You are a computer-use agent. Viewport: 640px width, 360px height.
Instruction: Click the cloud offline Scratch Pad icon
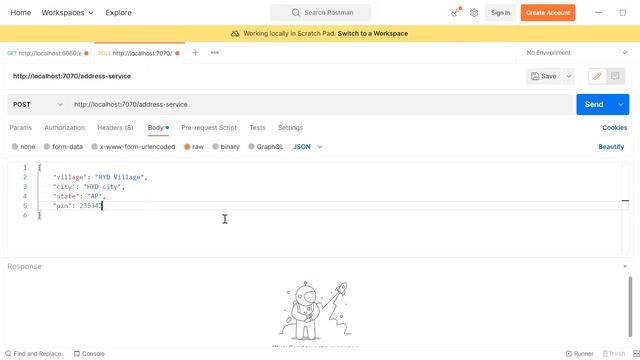[x=235, y=33]
